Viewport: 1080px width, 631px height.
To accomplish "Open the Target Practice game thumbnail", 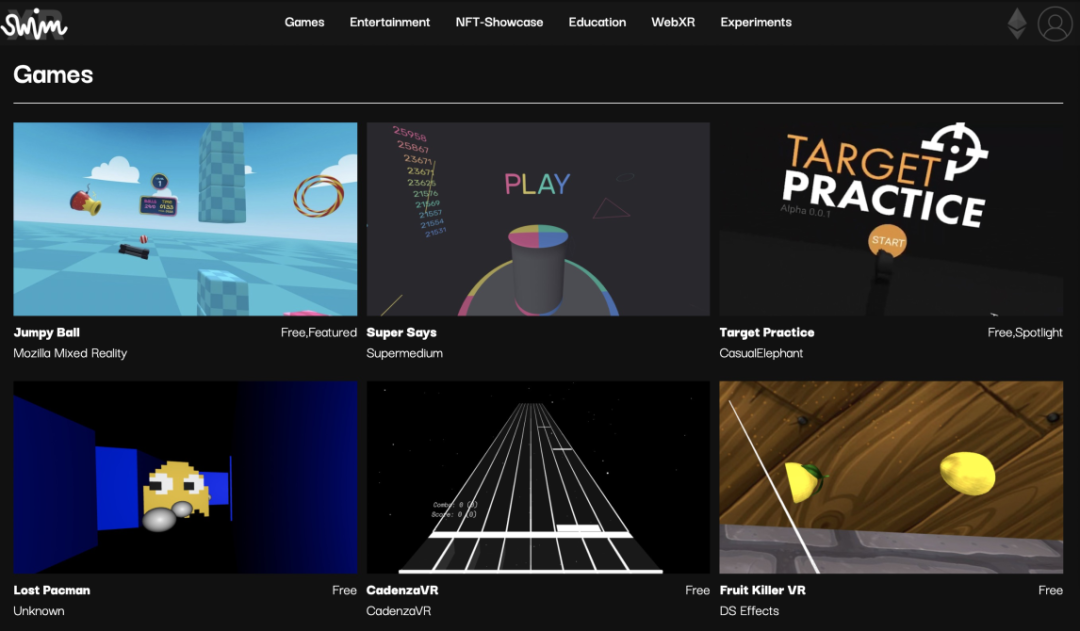I will pyautogui.click(x=891, y=219).
